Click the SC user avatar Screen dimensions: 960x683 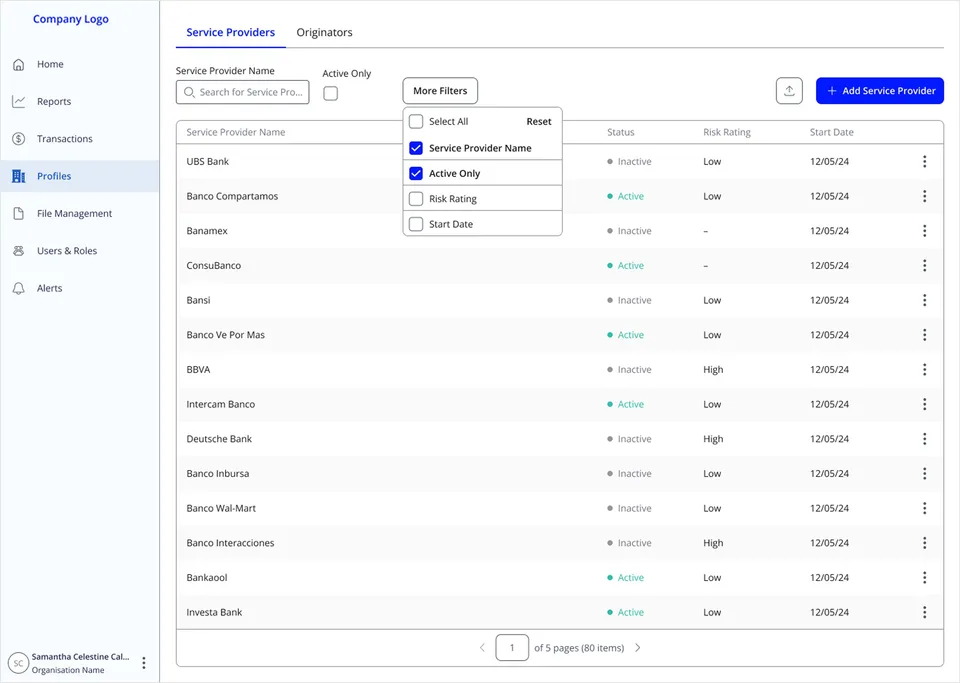(18, 663)
